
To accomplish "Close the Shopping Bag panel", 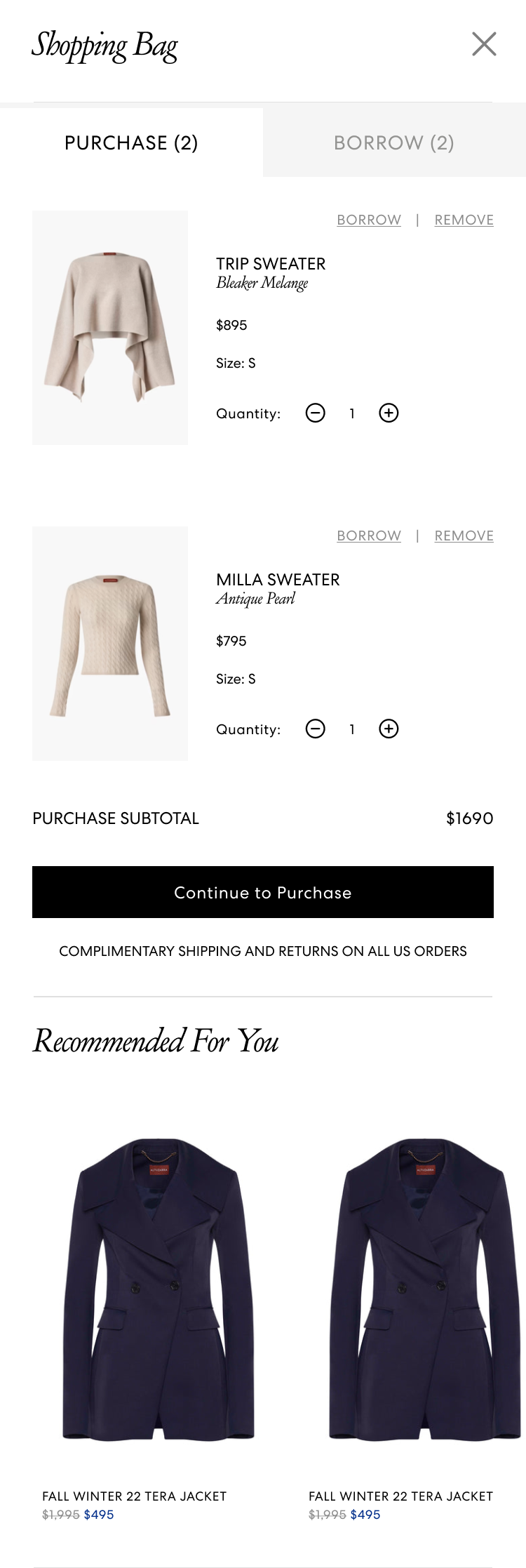I will (x=484, y=44).
